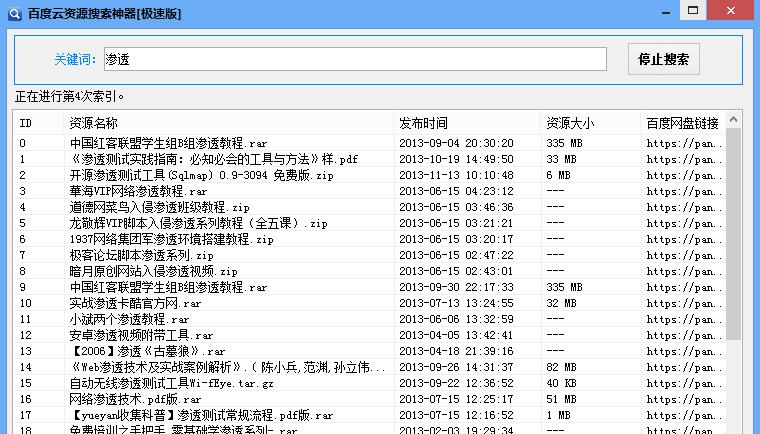Click size cell 32 MB
The width and height of the screenshot is (760, 434).
(x=561, y=303)
